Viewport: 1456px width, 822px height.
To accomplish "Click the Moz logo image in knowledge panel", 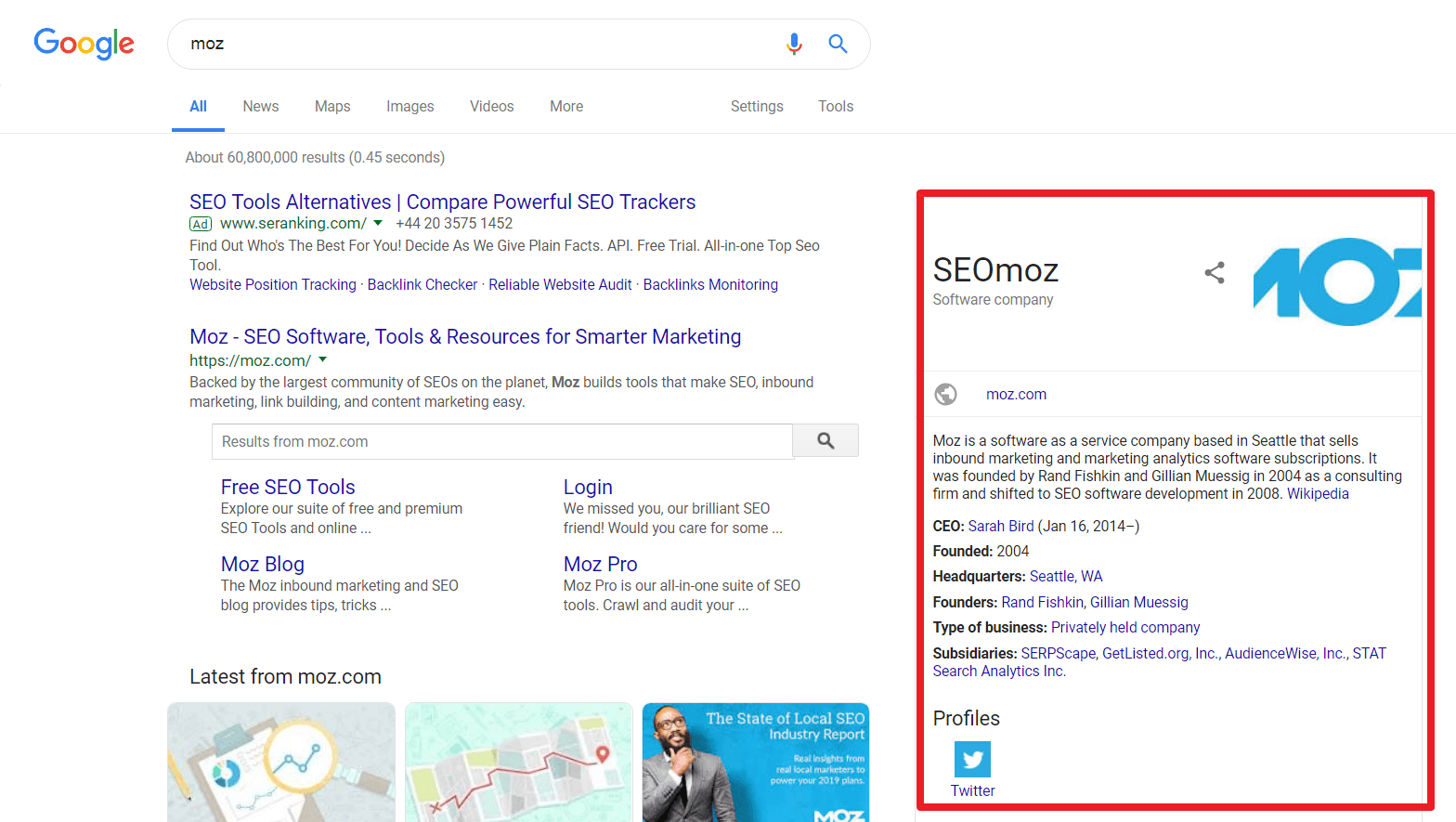I will (x=1337, y=281).
